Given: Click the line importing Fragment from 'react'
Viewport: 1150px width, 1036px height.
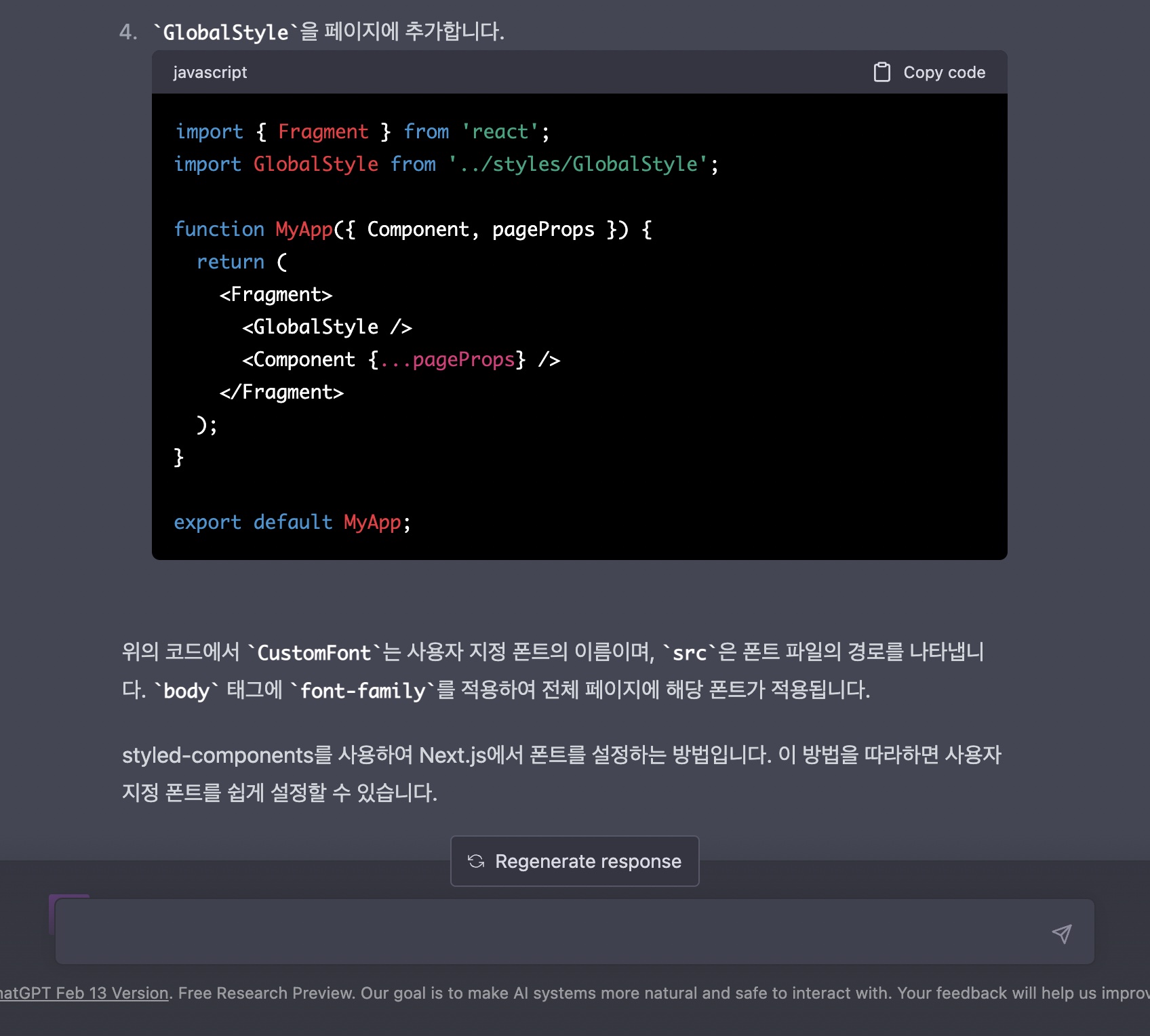Looking at the screenshot, I should coord(362,132).
